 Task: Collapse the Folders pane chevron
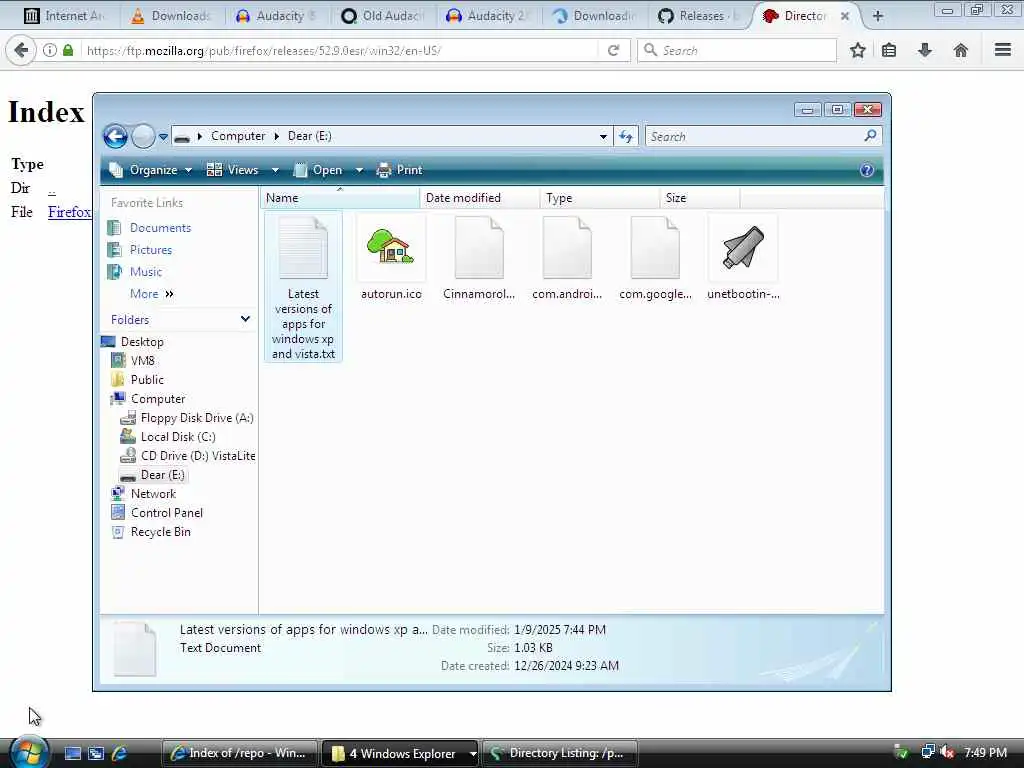pos(245,319)
